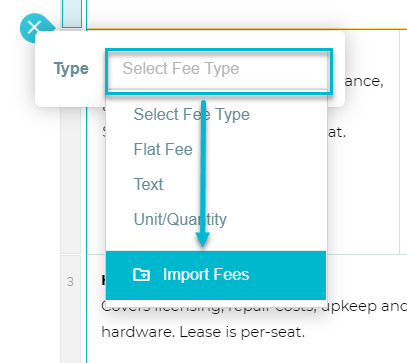This screenshot has width=407, height=363.
Task: Click the empty column right of the description
Action: [x=403, y=142]
